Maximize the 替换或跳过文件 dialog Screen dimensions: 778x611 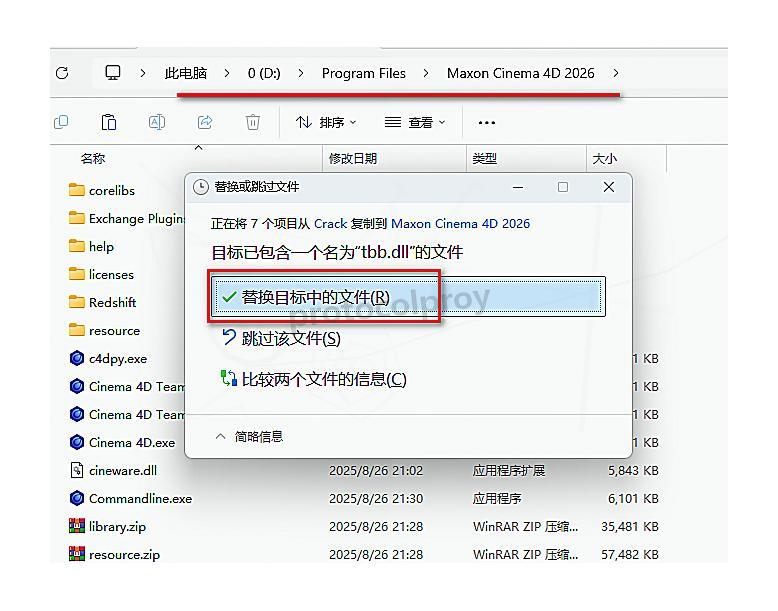pos(563,187)
